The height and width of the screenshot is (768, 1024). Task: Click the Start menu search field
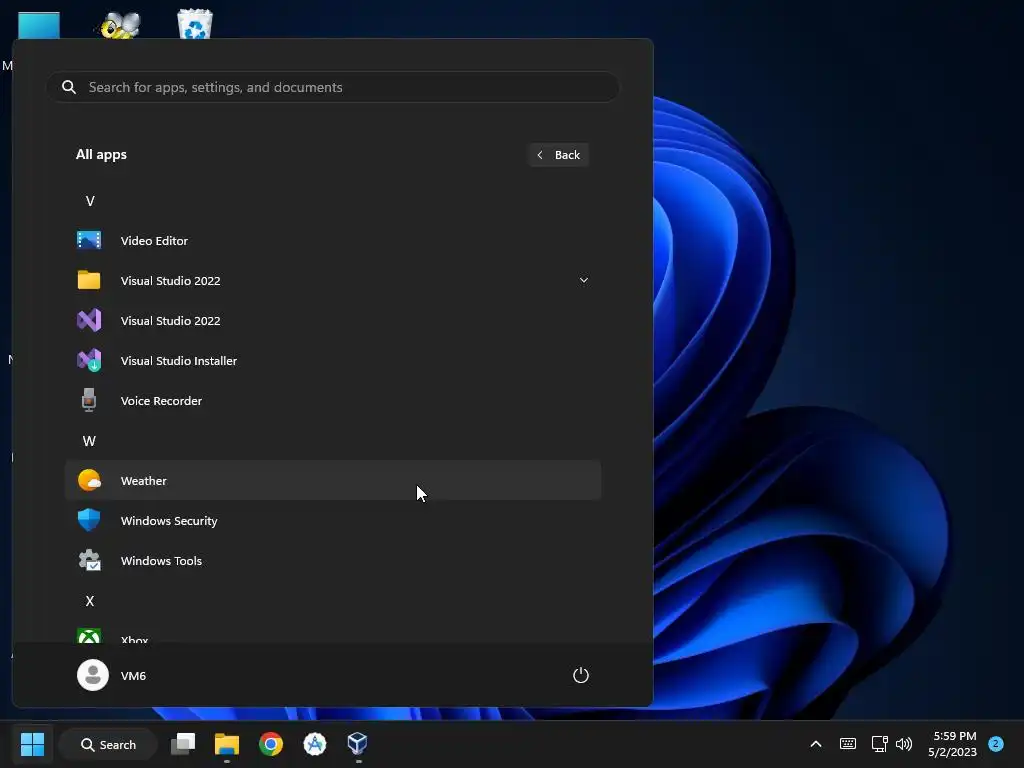point(332,87)
